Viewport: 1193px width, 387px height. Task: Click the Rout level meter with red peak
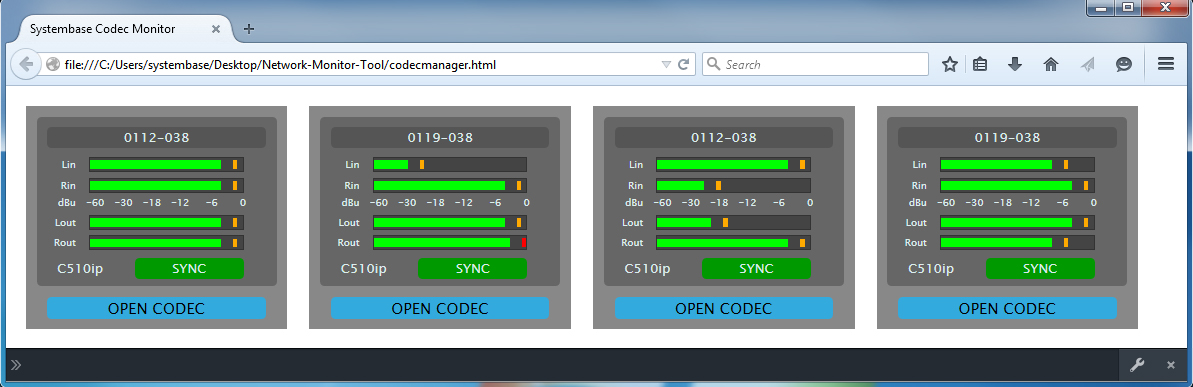click(450, 243)
